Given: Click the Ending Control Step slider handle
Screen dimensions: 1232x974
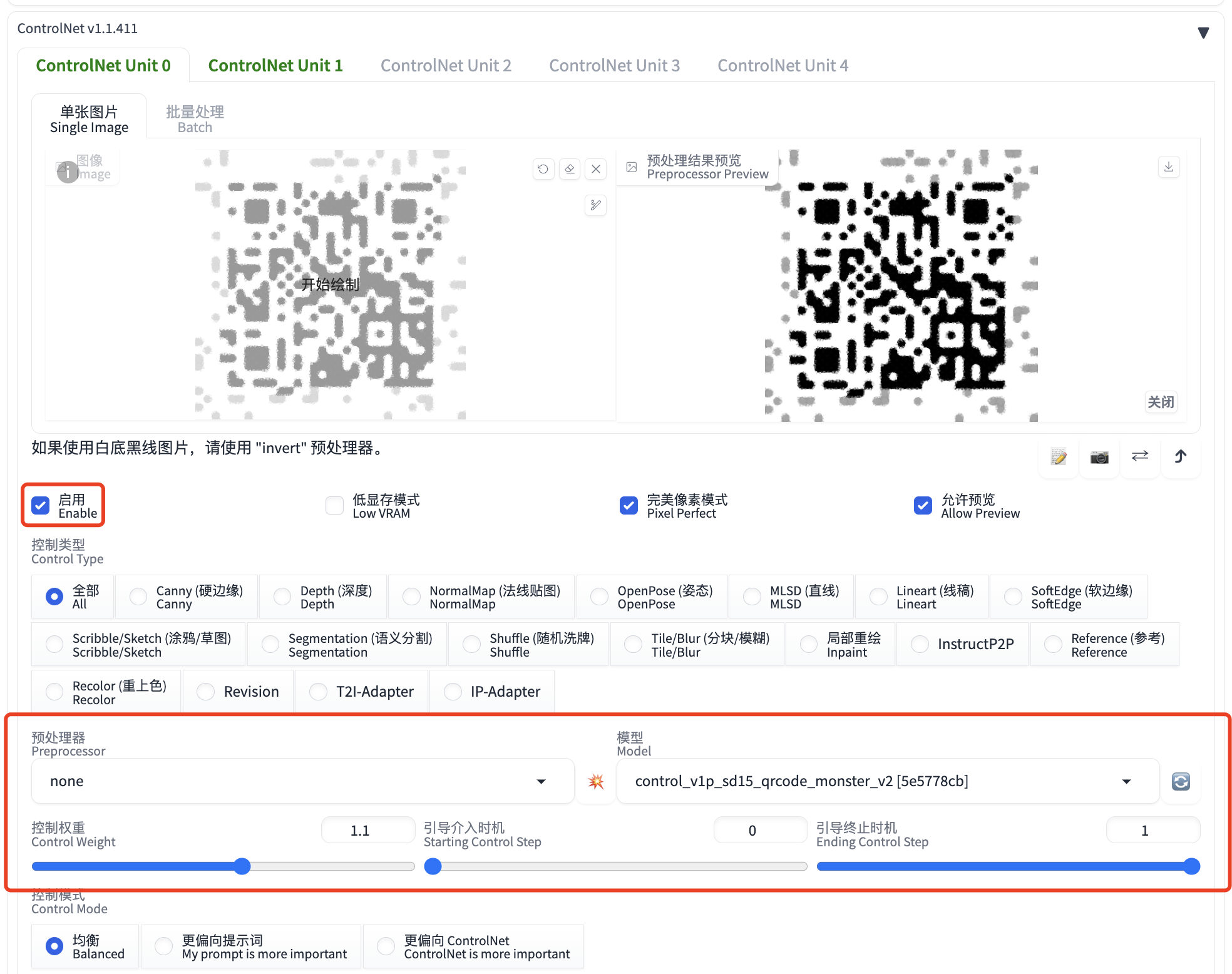Looking at the screenshot, I should point(1191,866).
